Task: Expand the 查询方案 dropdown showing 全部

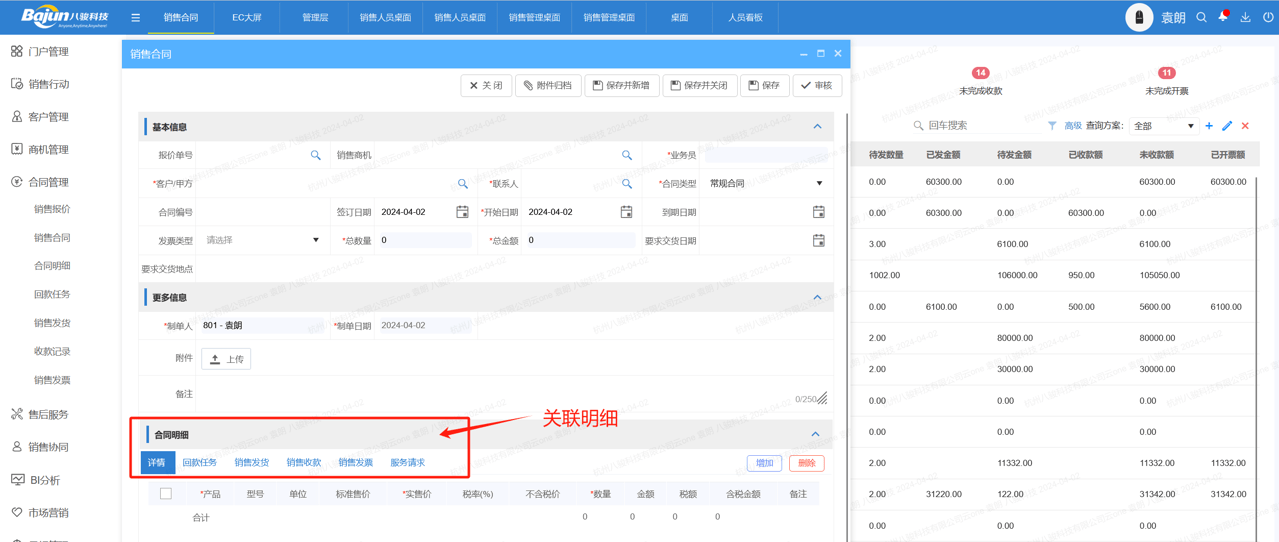Action: pos(1164,126)
